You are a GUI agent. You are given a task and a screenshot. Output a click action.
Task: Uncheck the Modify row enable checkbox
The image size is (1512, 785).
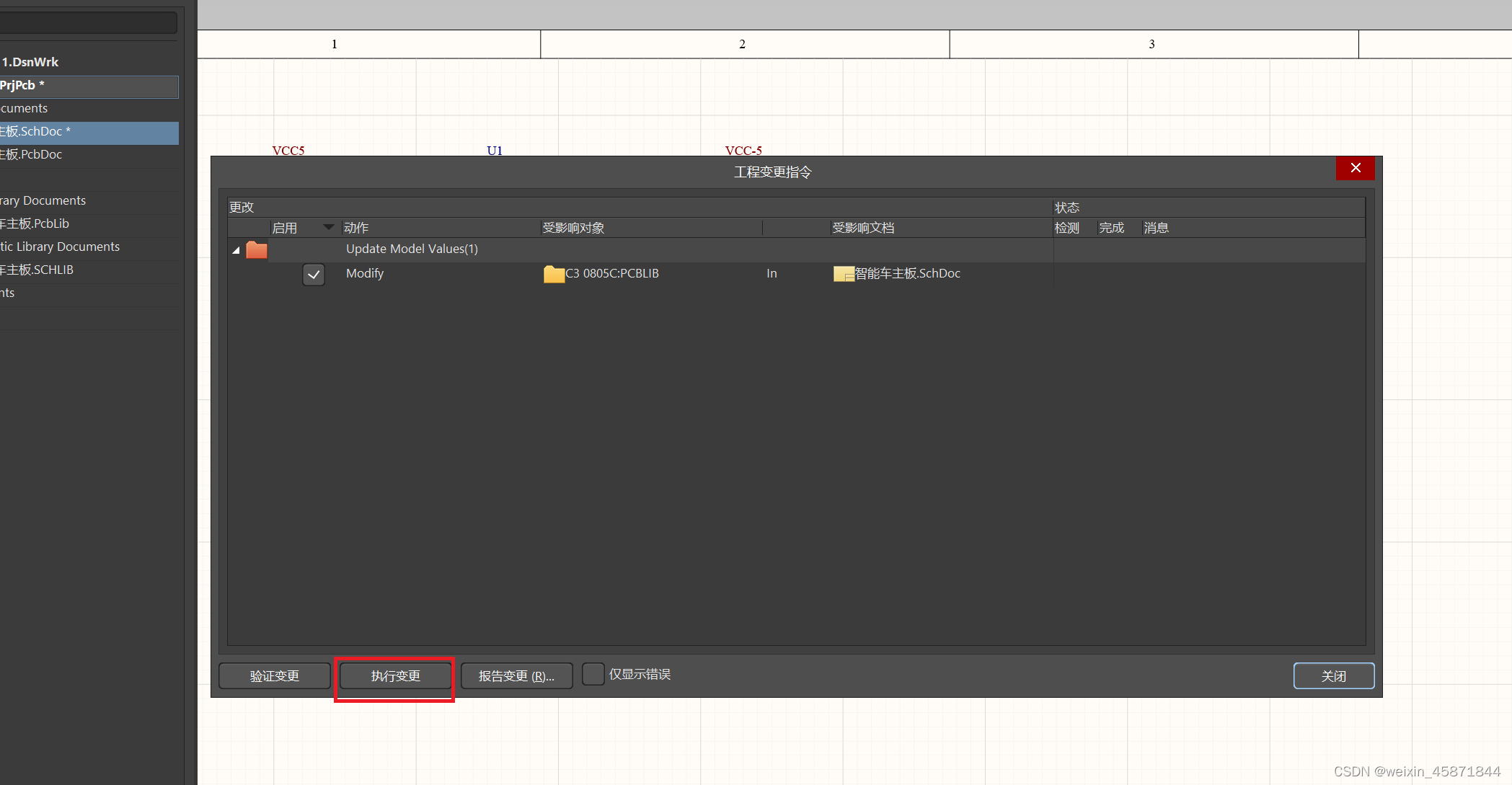coord(314,275)
